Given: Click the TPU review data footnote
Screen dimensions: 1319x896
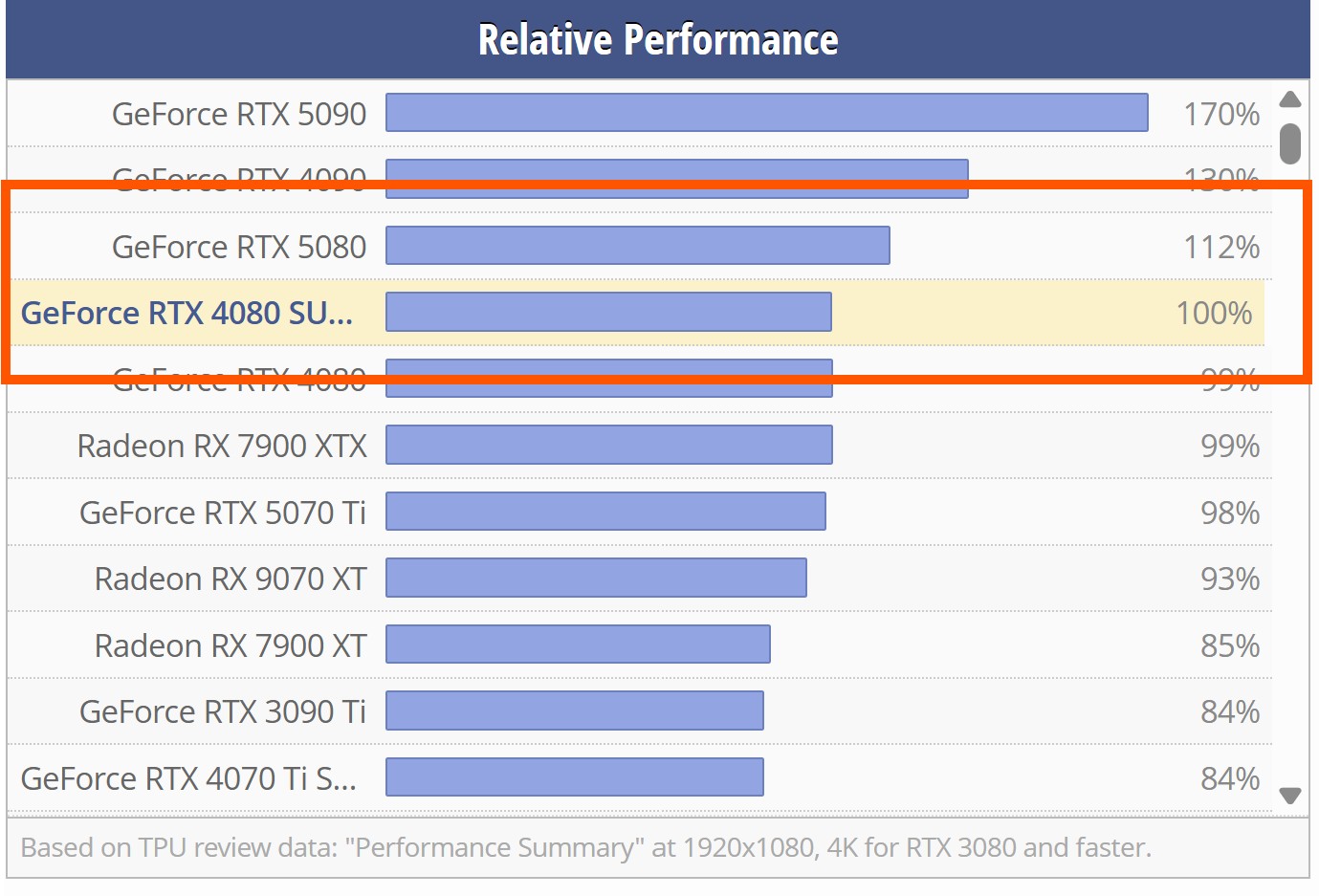Looking at the screenshot, I should 585,847.
